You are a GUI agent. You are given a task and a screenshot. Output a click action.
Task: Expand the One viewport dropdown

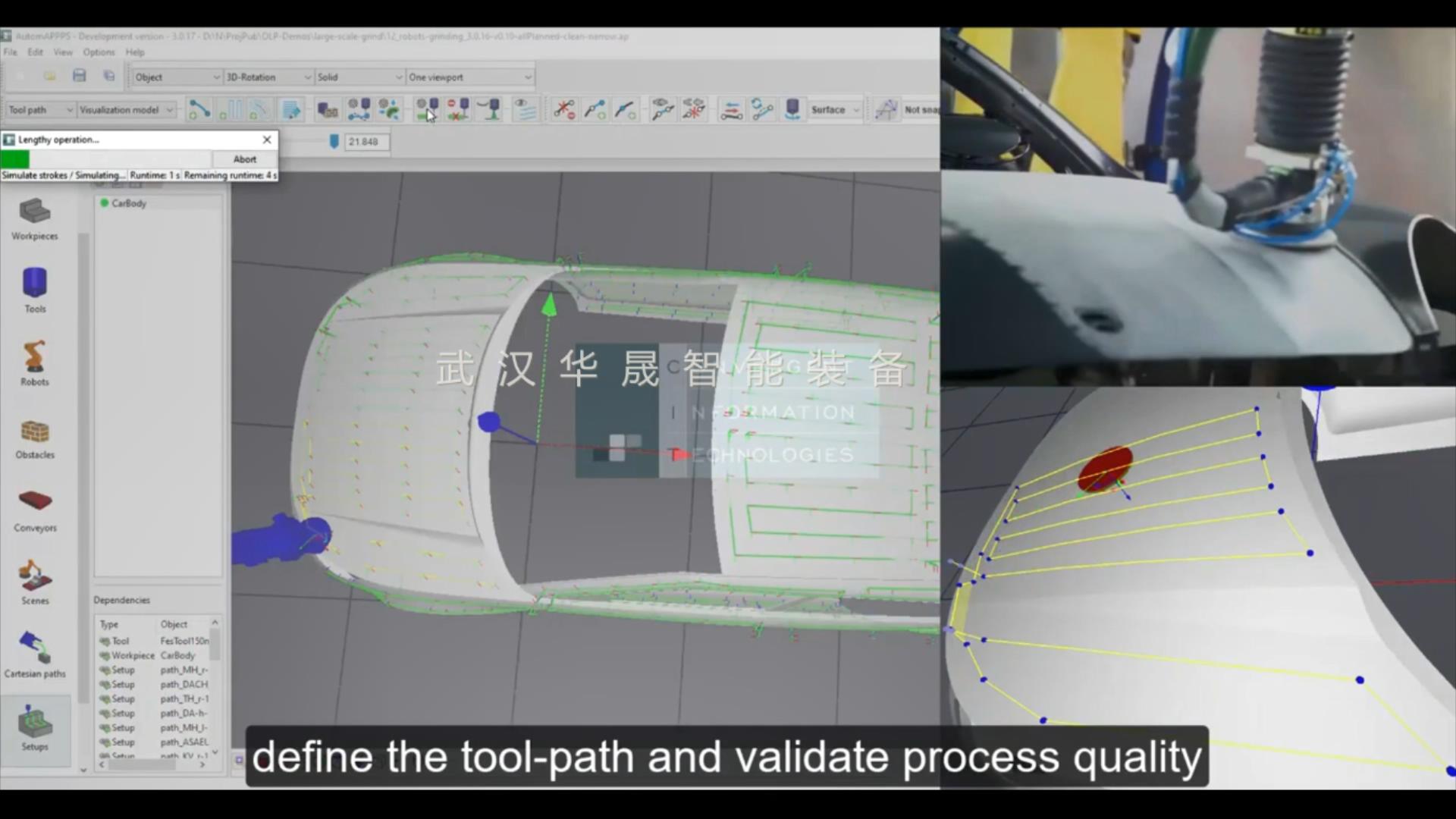[470, 77]
